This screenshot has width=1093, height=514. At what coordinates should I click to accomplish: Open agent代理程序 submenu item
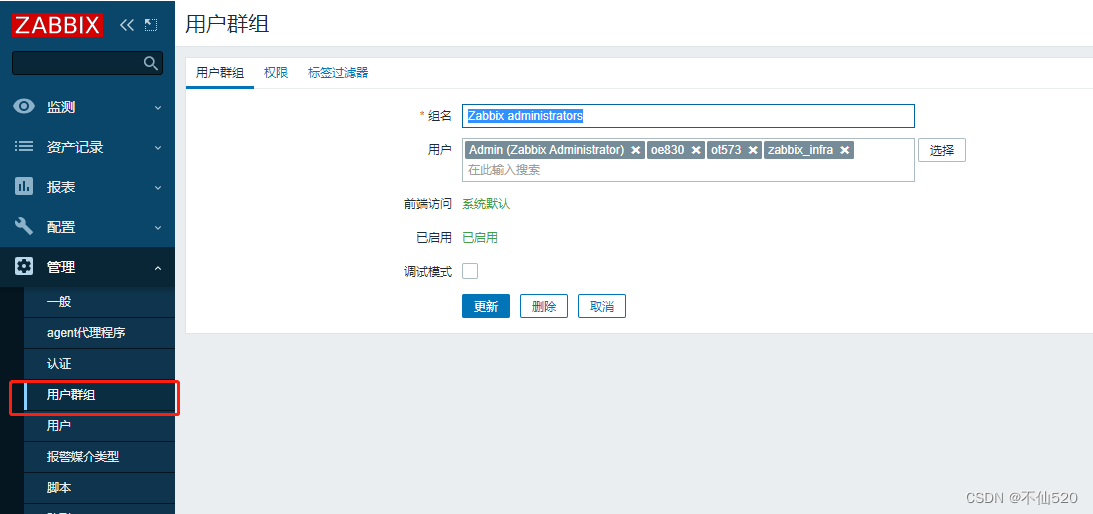click(x=99, y=333)
